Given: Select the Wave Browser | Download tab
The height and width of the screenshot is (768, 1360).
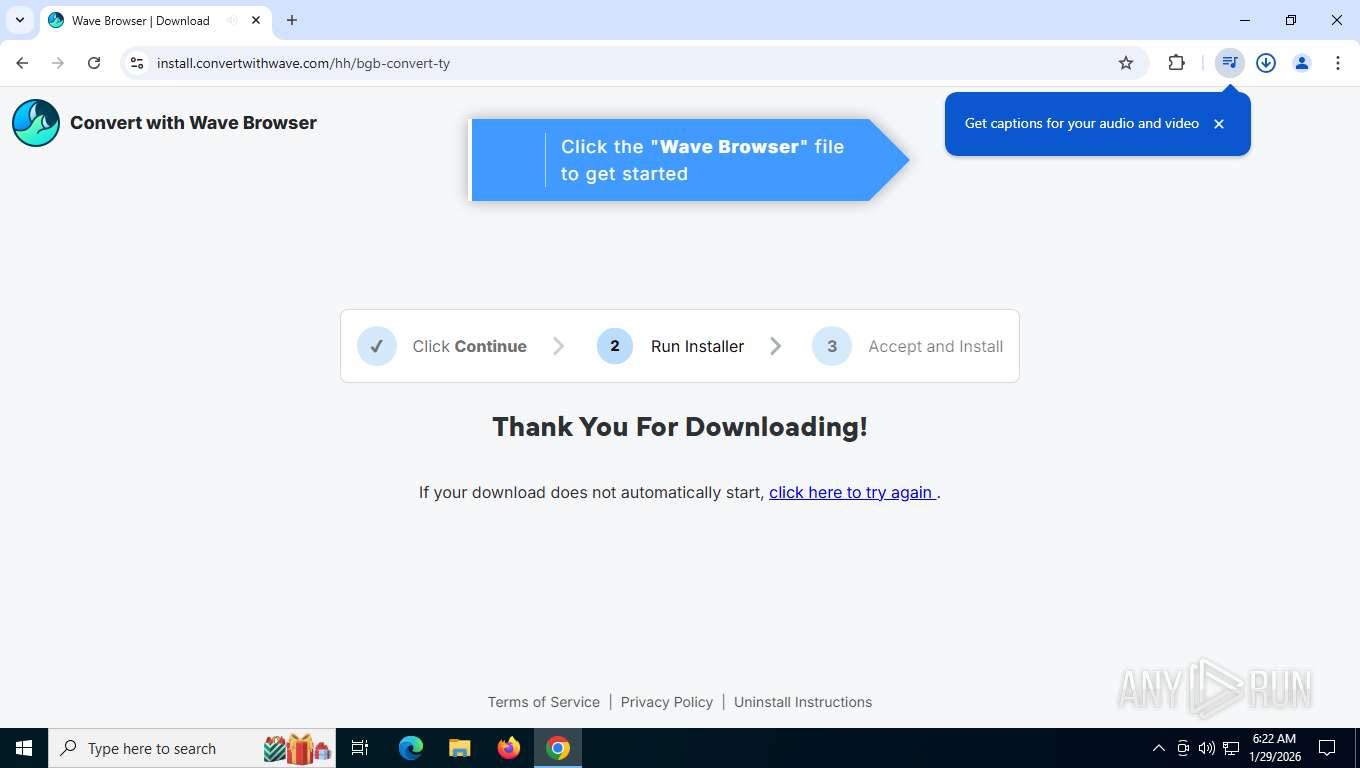Looking at the screenshot, I should [155, 20].
